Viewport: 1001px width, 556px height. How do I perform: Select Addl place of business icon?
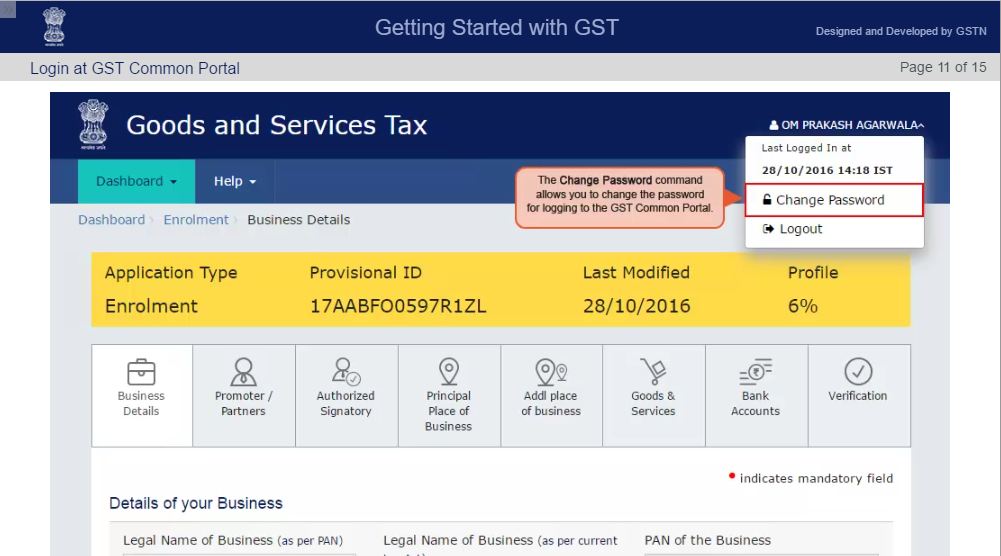(x=551, y=372)
